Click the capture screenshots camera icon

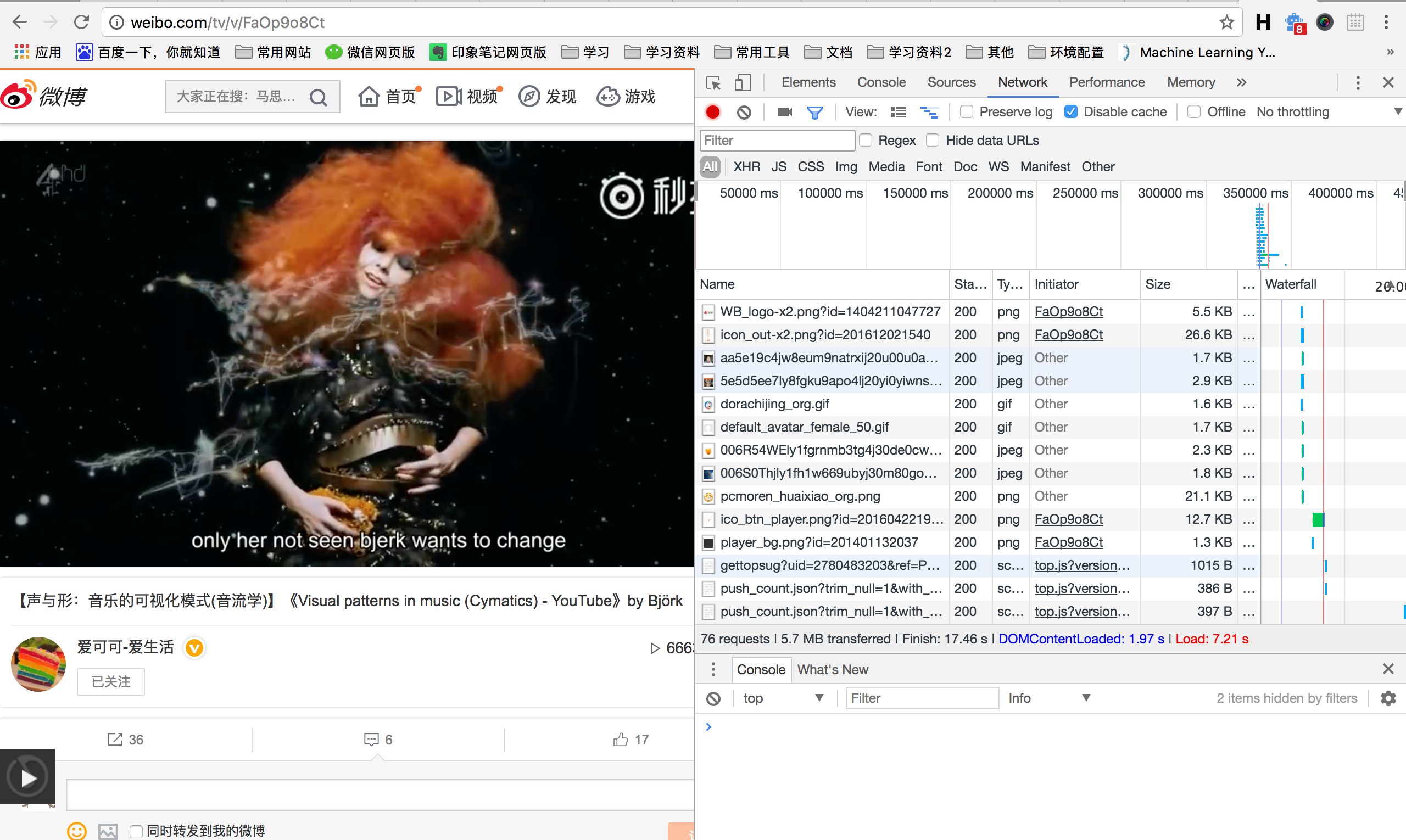[x=784, y=112]
